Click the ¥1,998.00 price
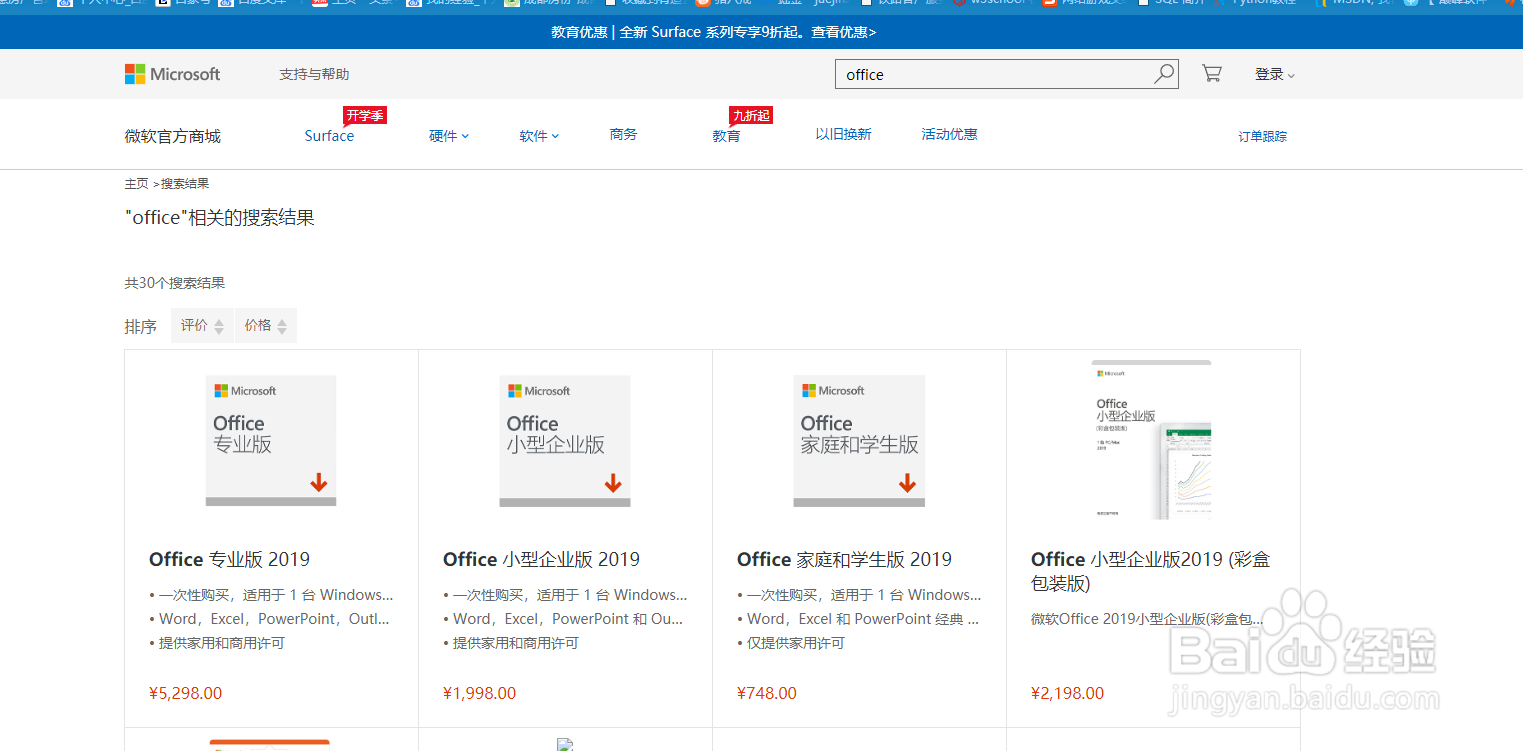The width and height of the screenshot is (1523, 751). (479, 693)
